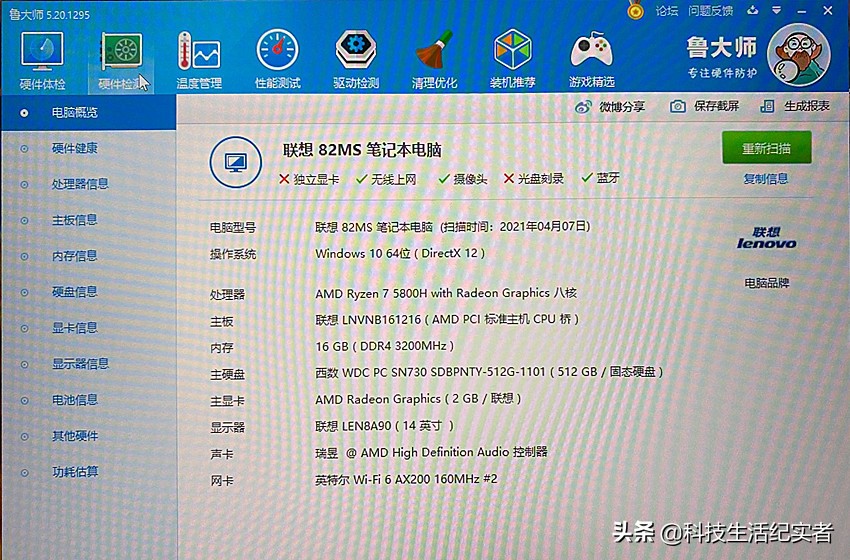Click the 独立显卡 status item

click(309, 179)
